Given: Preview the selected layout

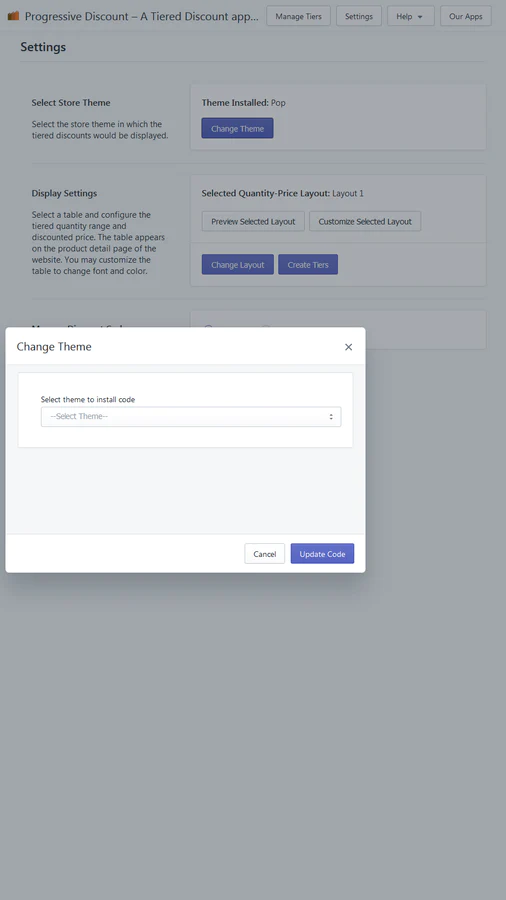Looking at the screenshot, I should pos(253,221).
